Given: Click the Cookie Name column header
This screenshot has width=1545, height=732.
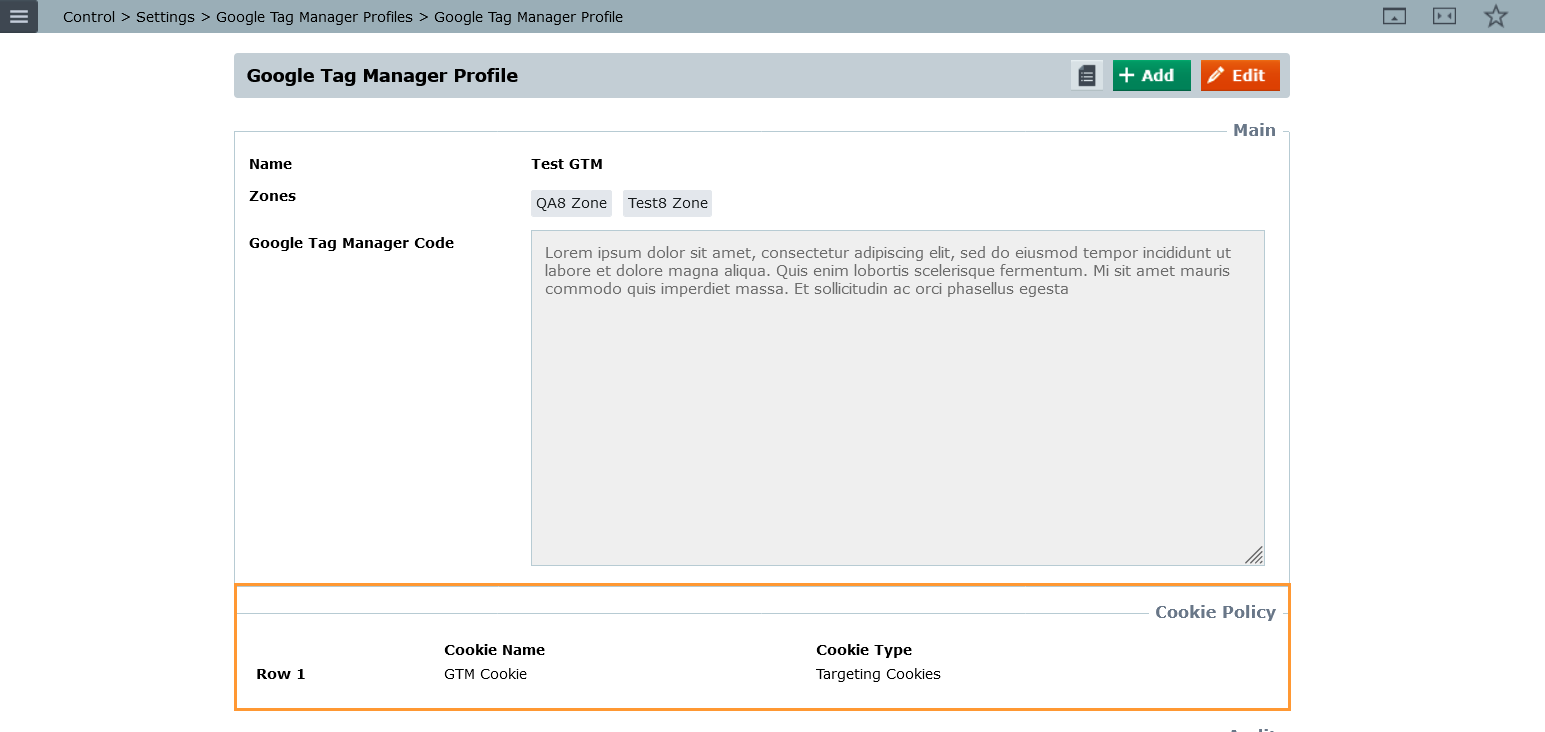Looking at the screenshot, I should coord(494,650).
